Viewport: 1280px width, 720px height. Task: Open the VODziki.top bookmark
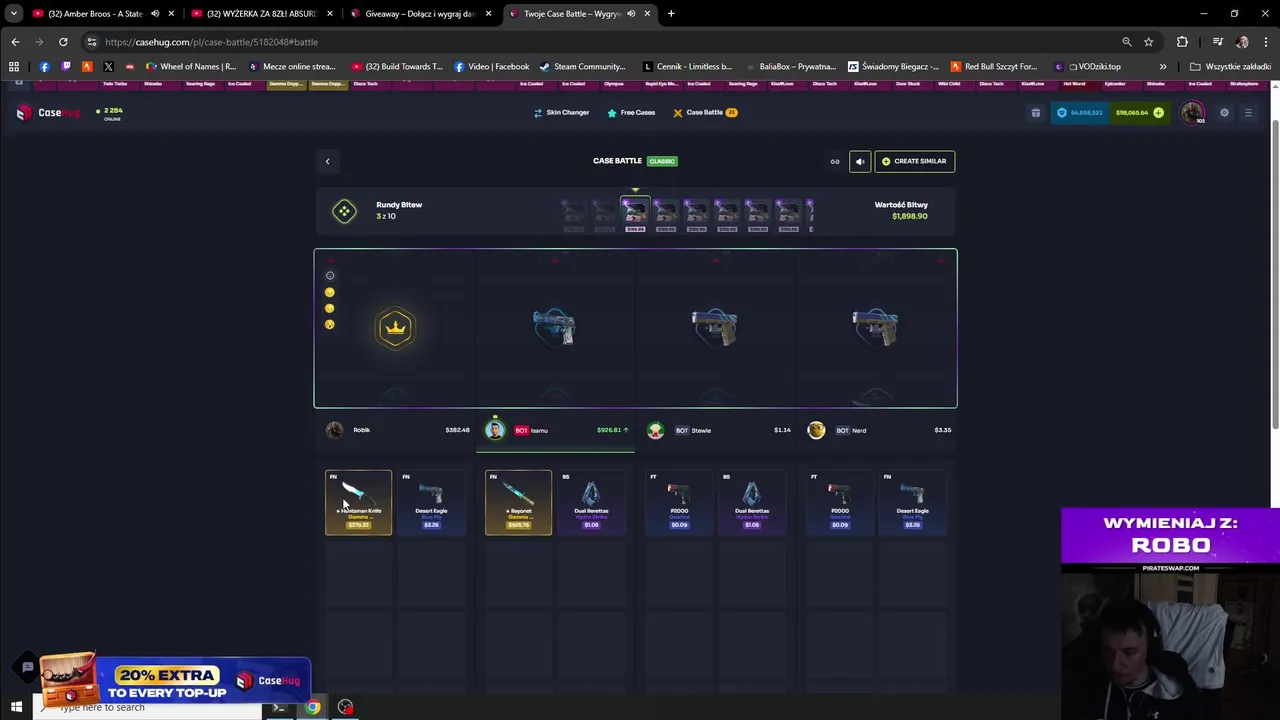click(1088, 67)
